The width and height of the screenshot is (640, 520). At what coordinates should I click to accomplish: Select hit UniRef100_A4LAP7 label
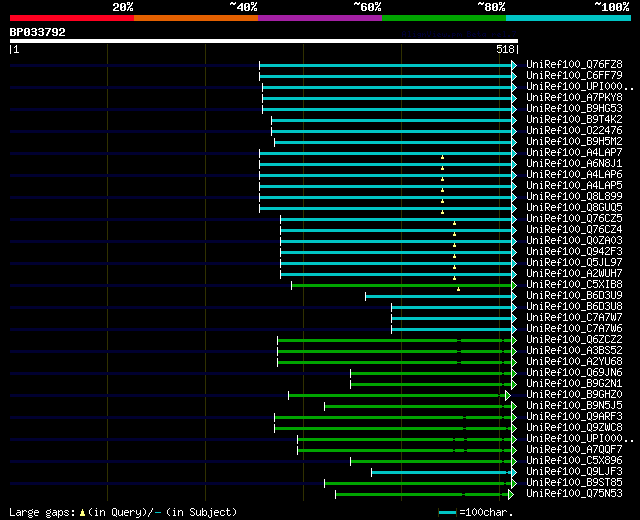tap(574, 153)
